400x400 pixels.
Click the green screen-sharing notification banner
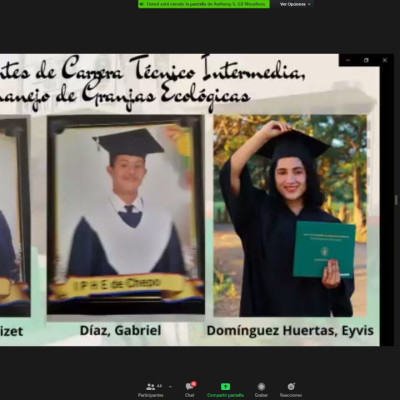click(x=204, y=4)
